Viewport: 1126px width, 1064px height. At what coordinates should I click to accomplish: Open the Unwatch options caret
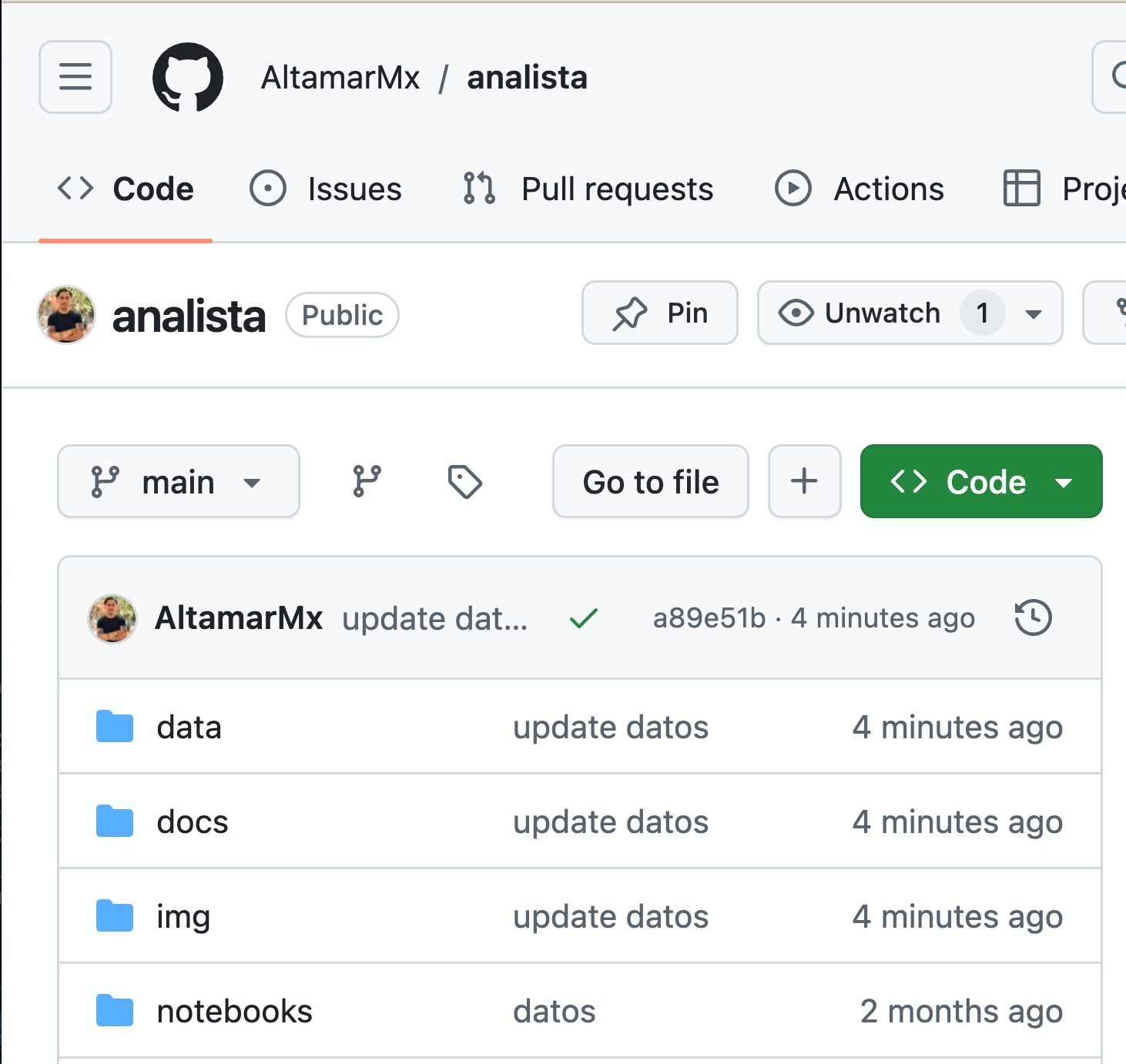point(1034,314)
